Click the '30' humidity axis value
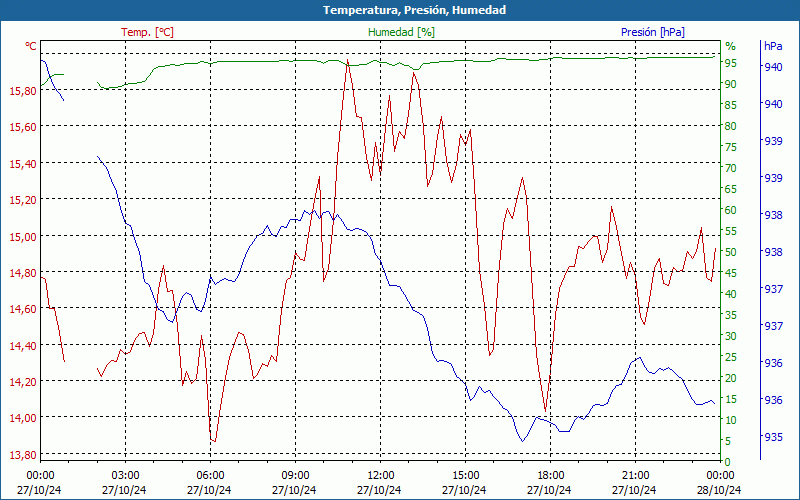Viewport: 800px width, 500px height. point(731,336)
